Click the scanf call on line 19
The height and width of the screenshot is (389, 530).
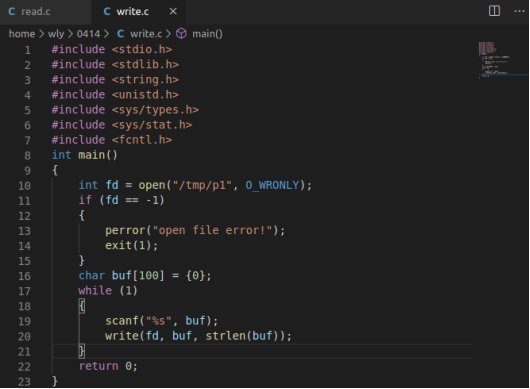point(162,321)
